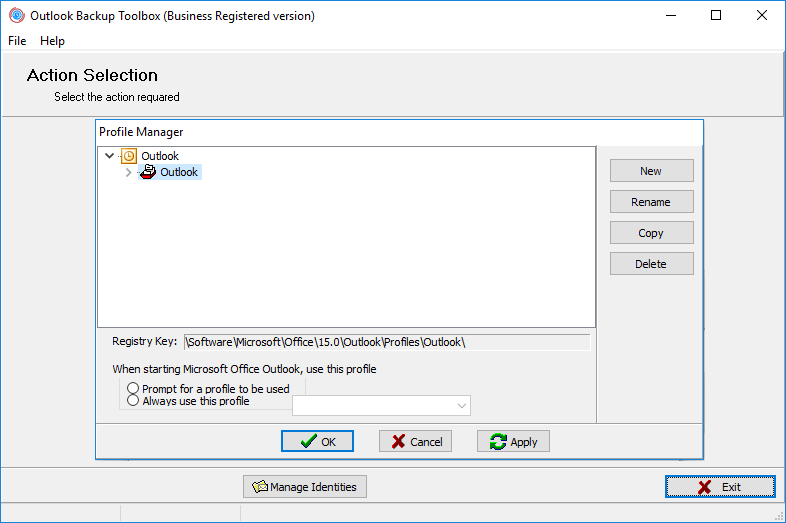Open the File menu
This screenshot has width=786, height=523.
[x=17, y=41]
